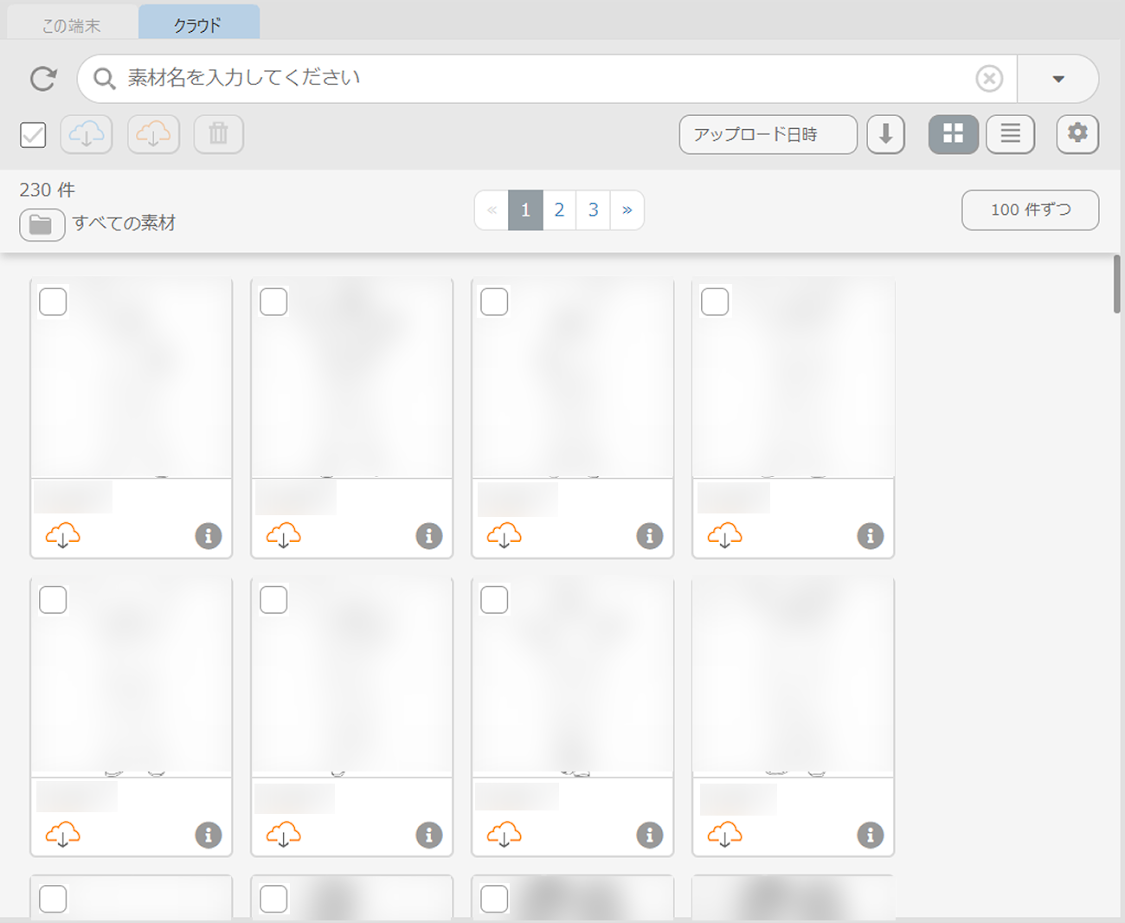Click the blue cloud download toolbar button
This screenshot has height=923, width=1125.
pyautogui.click(x=86, y=134)
